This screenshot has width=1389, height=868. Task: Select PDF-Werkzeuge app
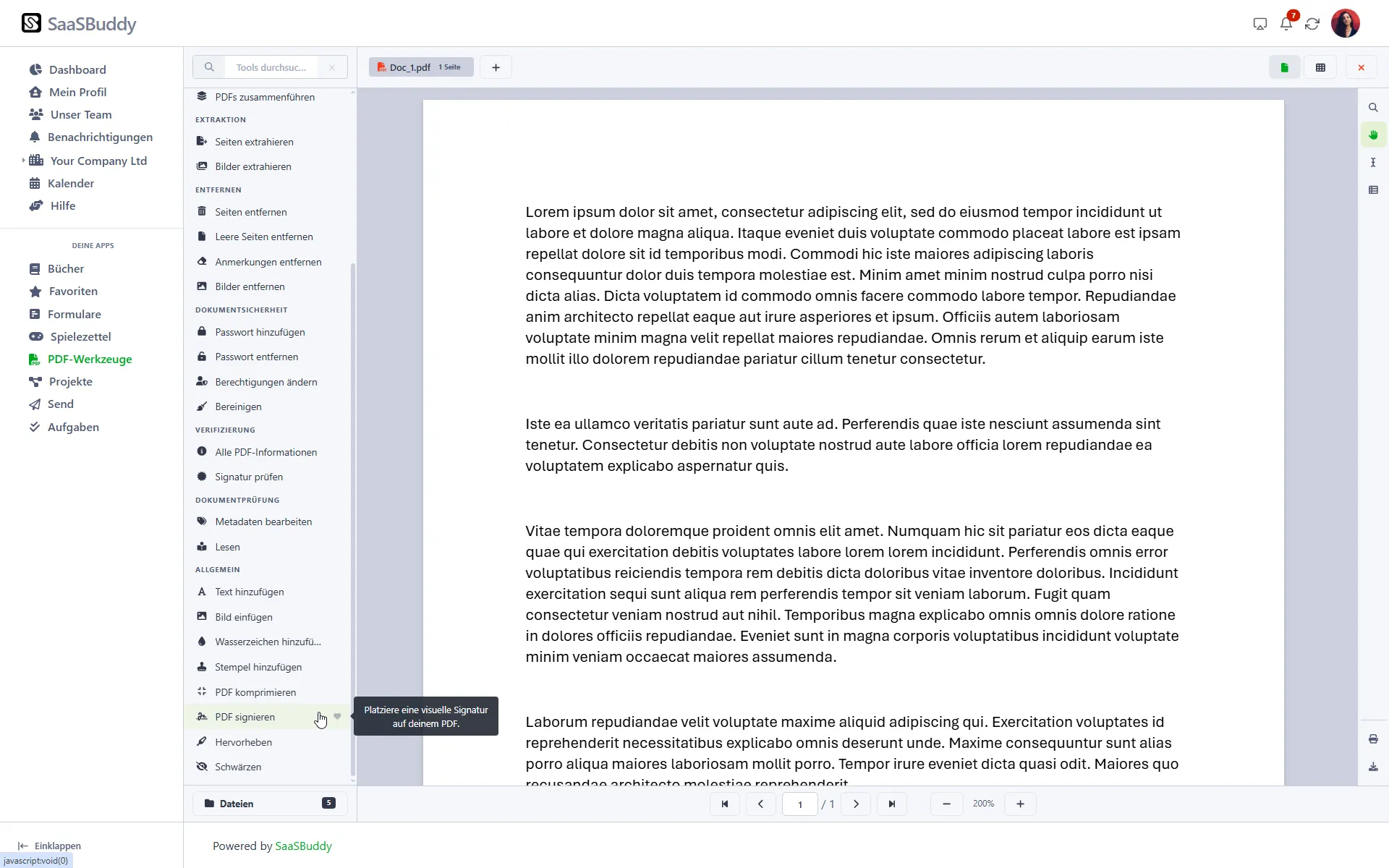click(x=80, y=359)
